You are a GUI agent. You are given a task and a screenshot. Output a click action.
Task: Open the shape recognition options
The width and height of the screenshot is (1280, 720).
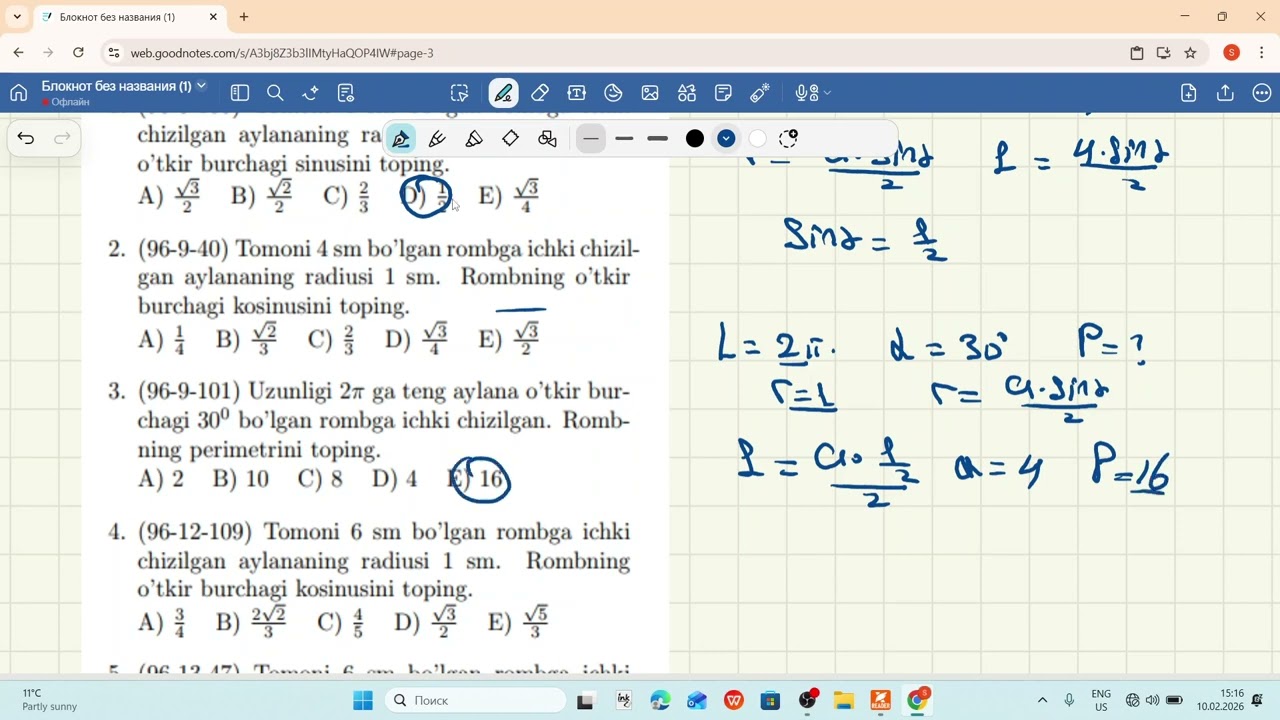[x=547, y=138]
